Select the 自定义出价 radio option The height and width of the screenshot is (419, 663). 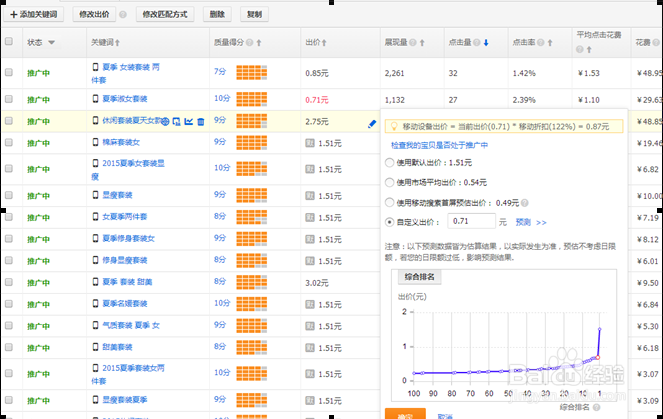(389, 222)
